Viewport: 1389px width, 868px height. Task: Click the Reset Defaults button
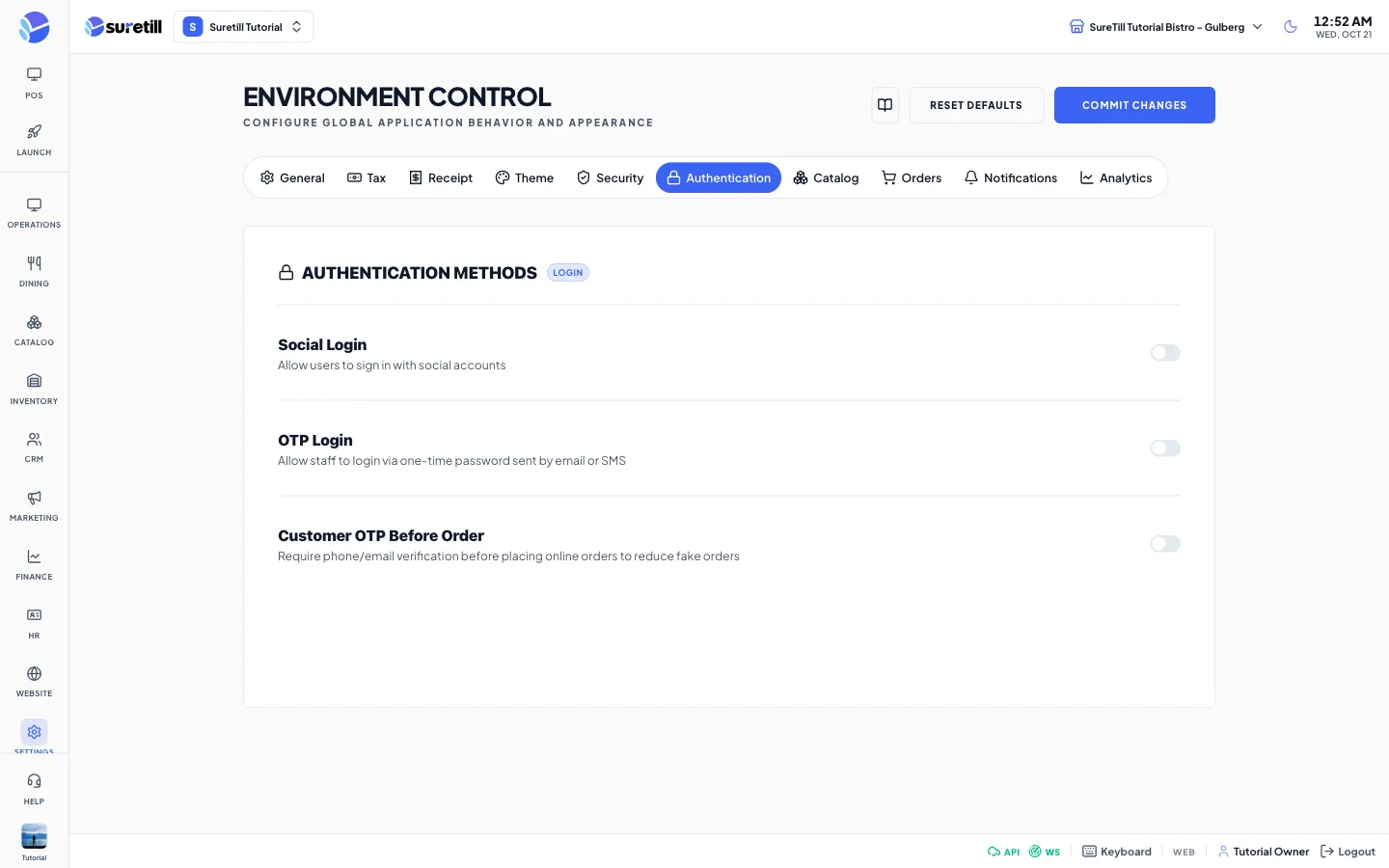[976, 105]
